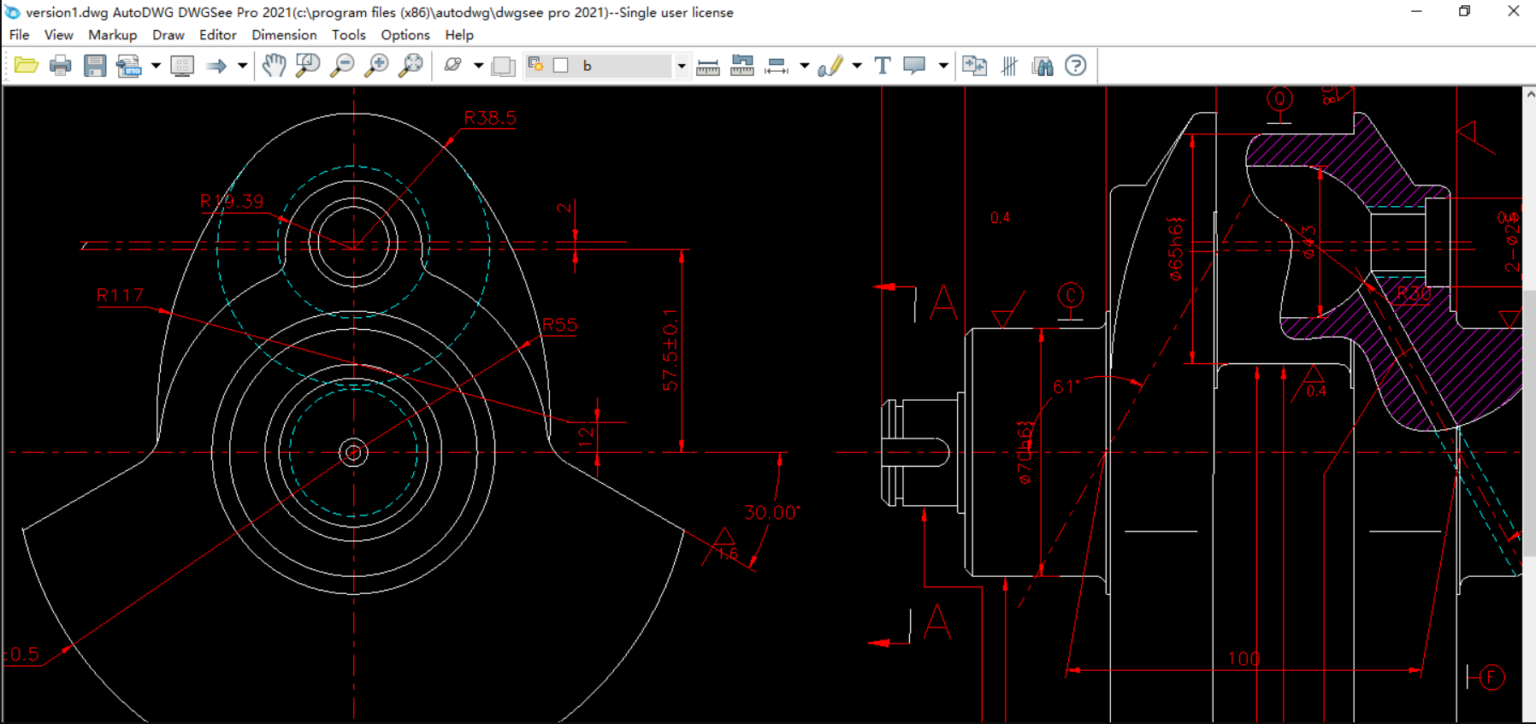Expand the comment tool dropdown arrow

[943, 65]
